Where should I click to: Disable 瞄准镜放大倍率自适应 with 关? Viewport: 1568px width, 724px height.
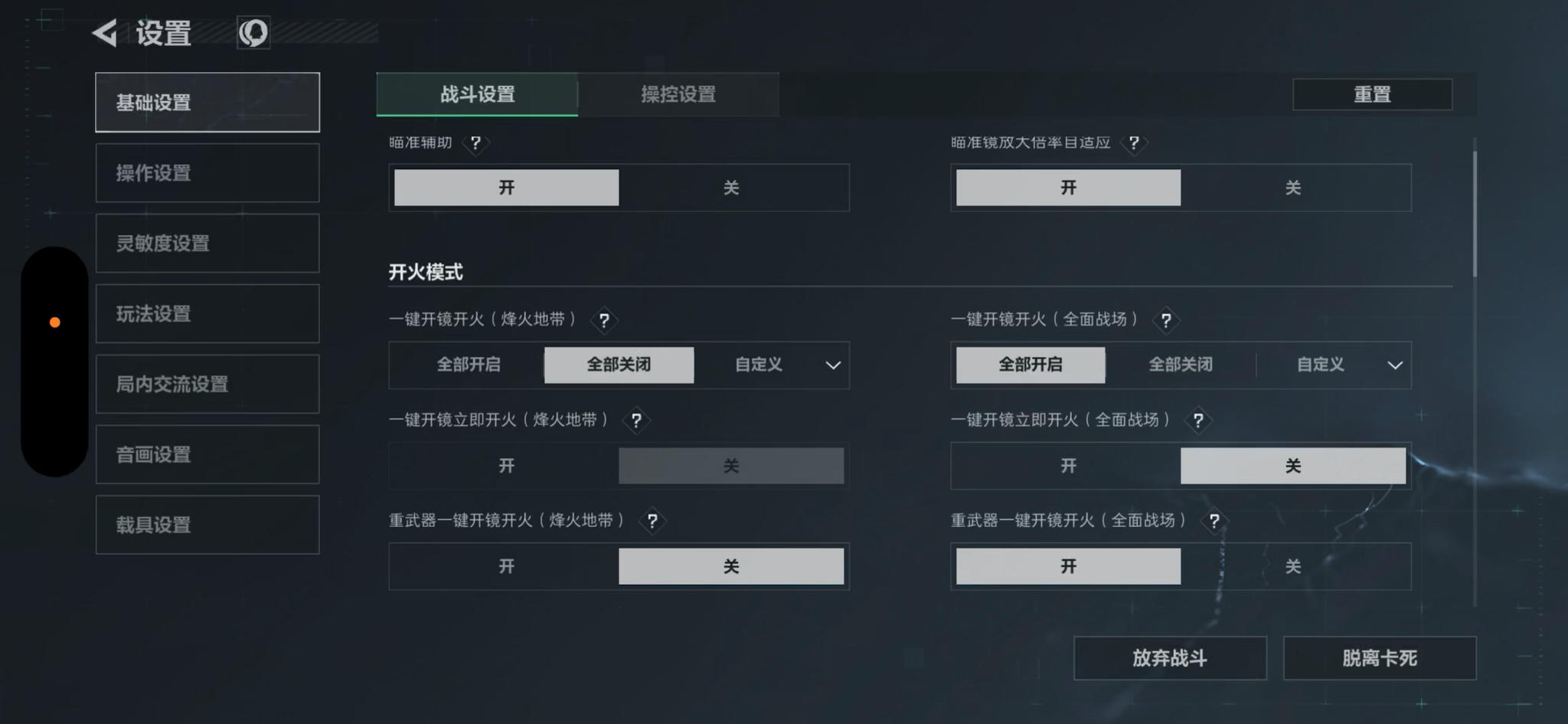(1293, 188)
